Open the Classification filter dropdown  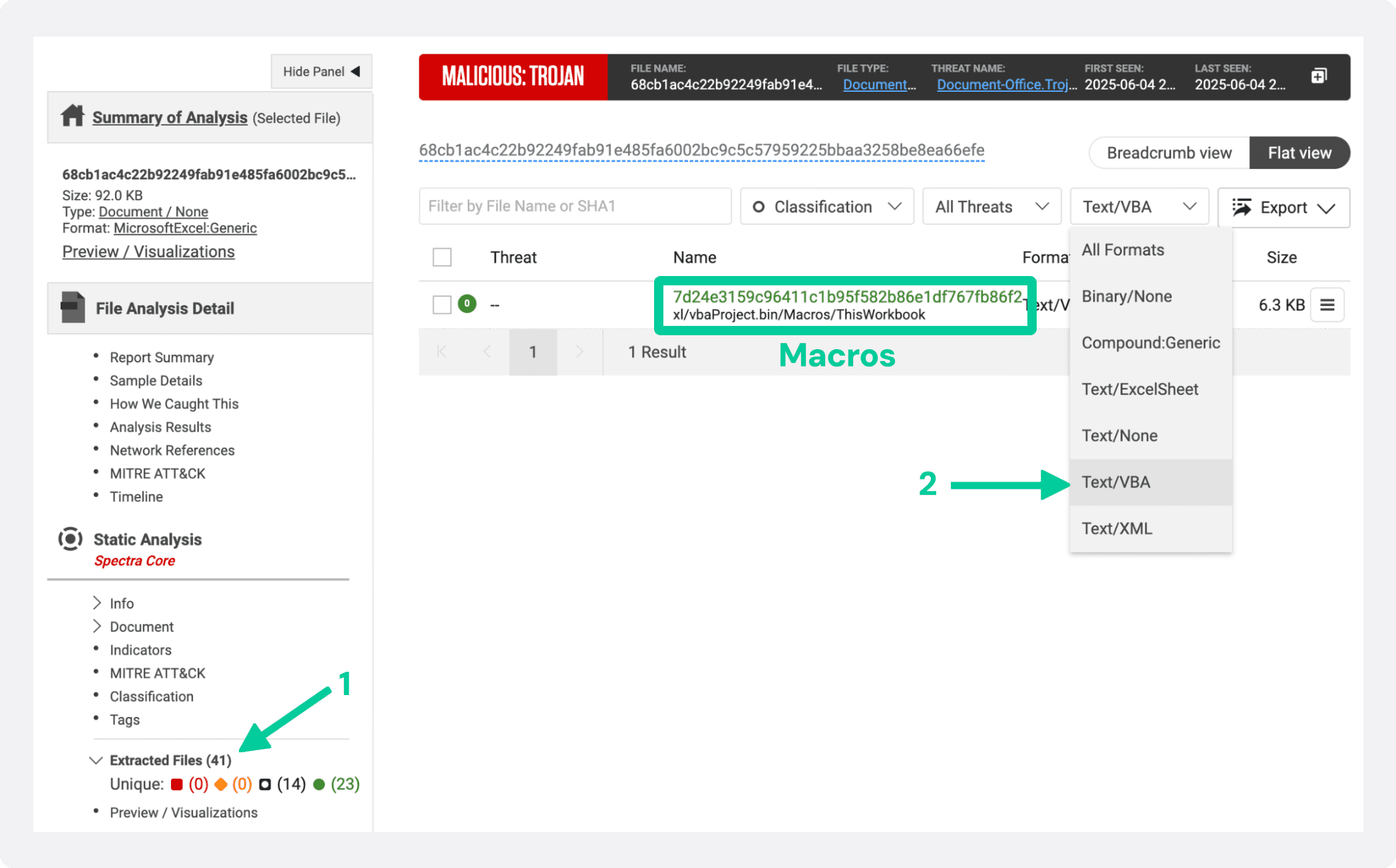click(826, 207)
